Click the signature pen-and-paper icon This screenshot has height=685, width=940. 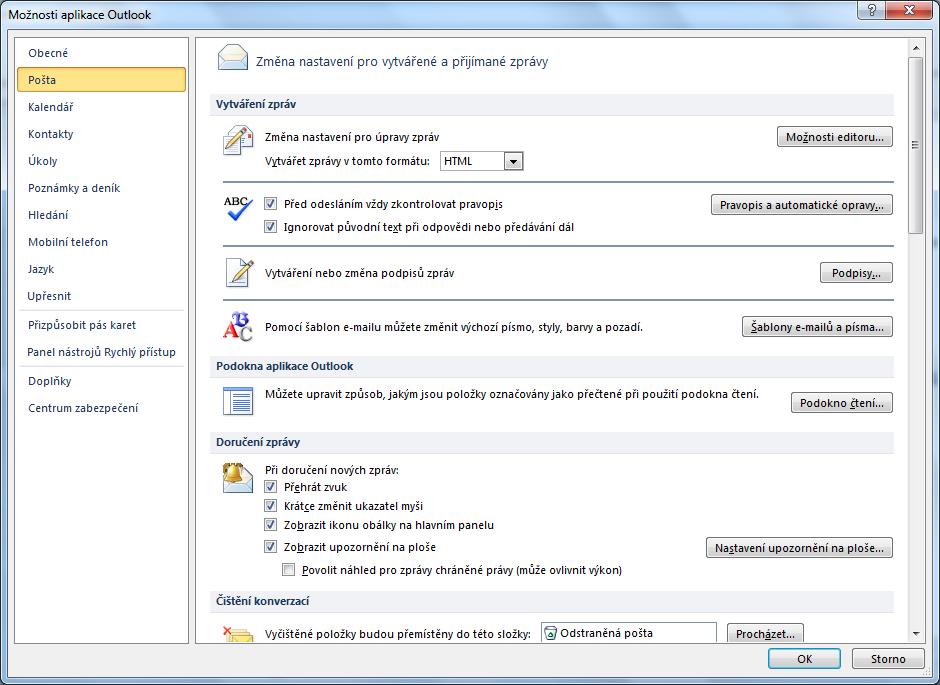pos(239,273)
